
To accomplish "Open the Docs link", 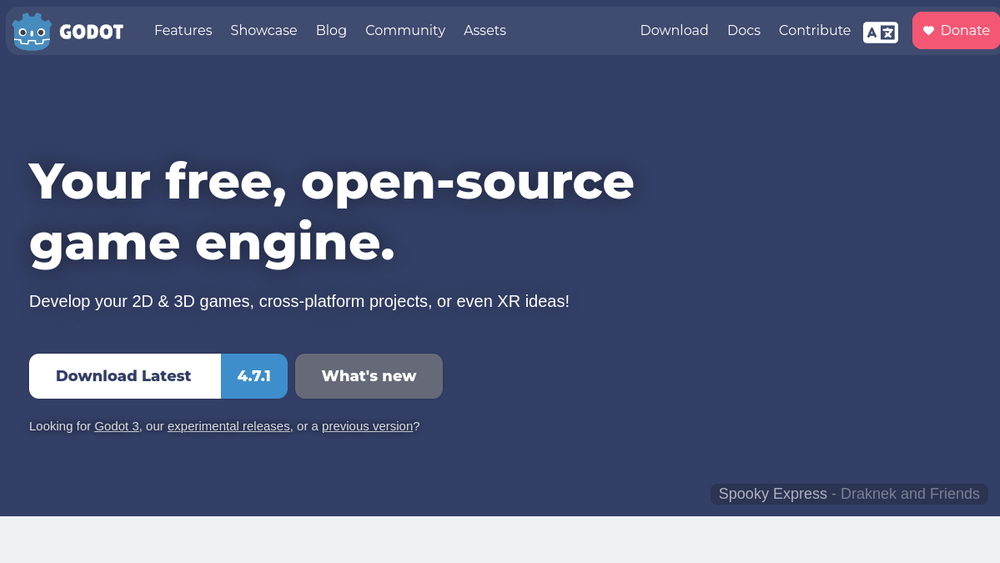I will tap(744, 31).
